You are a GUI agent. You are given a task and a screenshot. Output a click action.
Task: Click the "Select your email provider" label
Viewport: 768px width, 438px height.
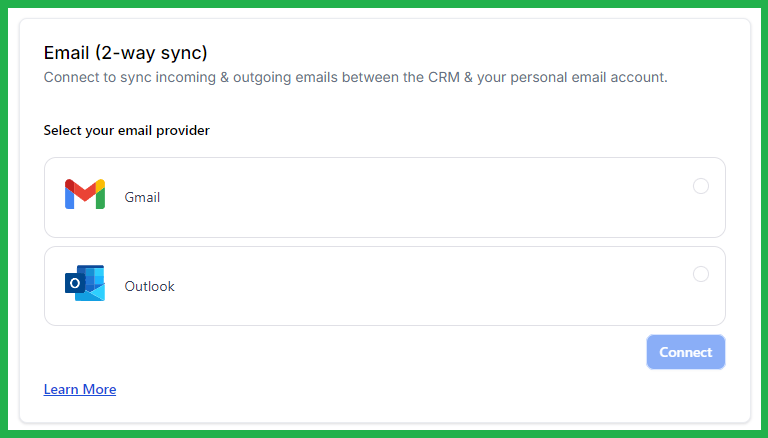126,130
